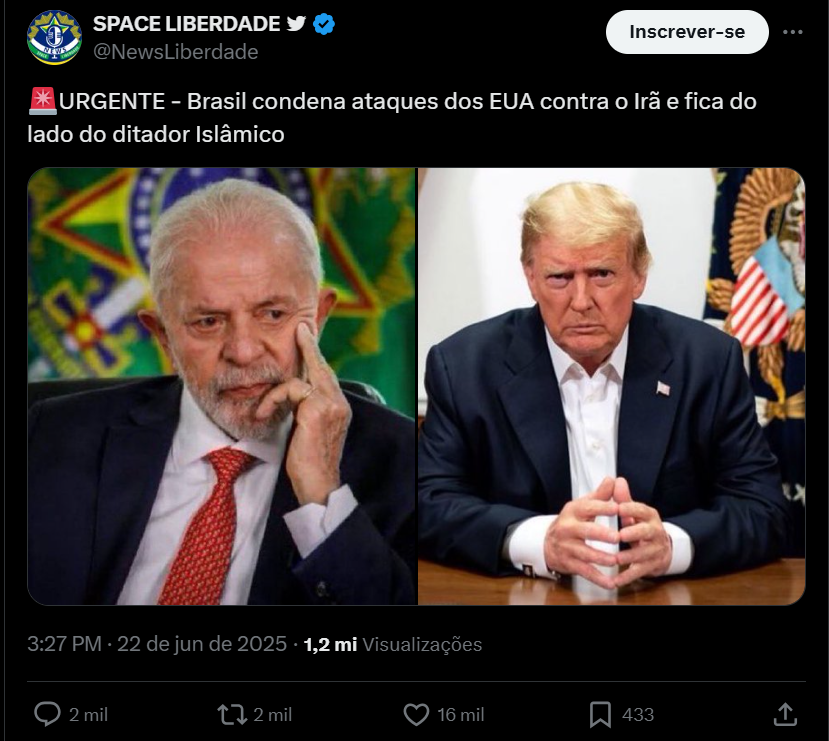The image size is (829, 741).
Task: Like the post with heart icon
Action: pos(417,715)
